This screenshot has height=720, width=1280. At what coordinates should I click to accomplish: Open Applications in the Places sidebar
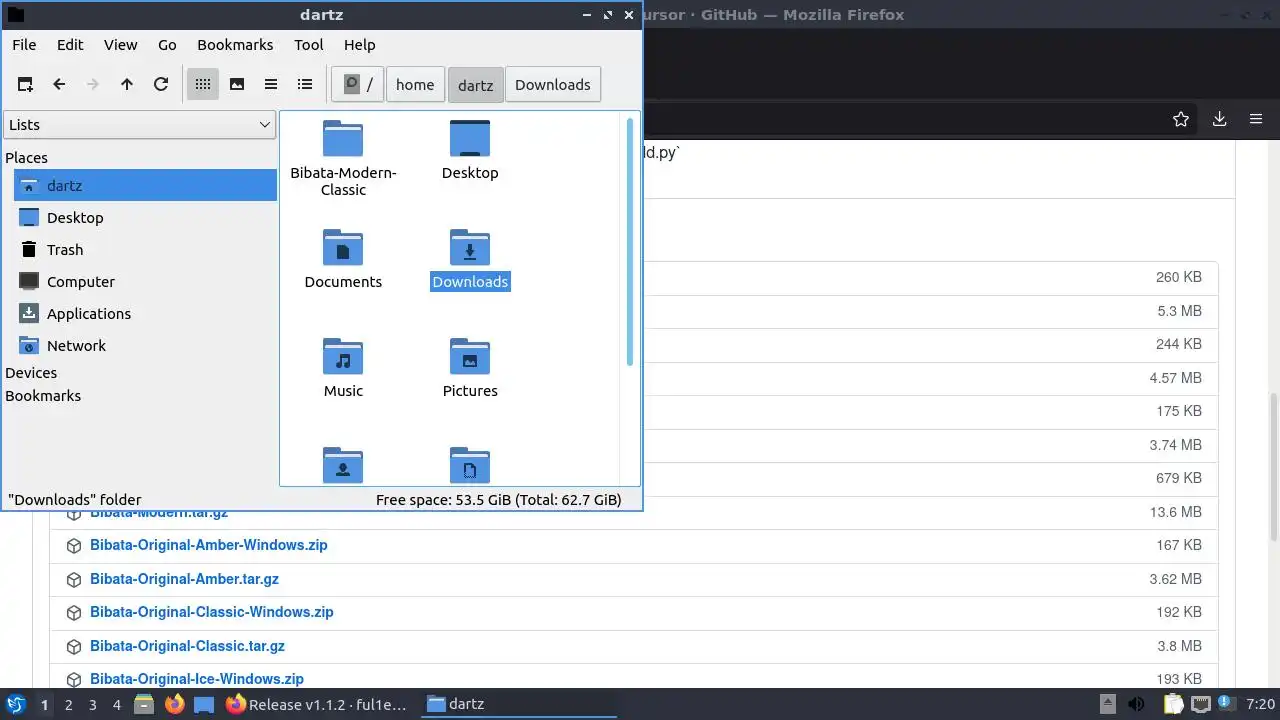tap(145, 313)
